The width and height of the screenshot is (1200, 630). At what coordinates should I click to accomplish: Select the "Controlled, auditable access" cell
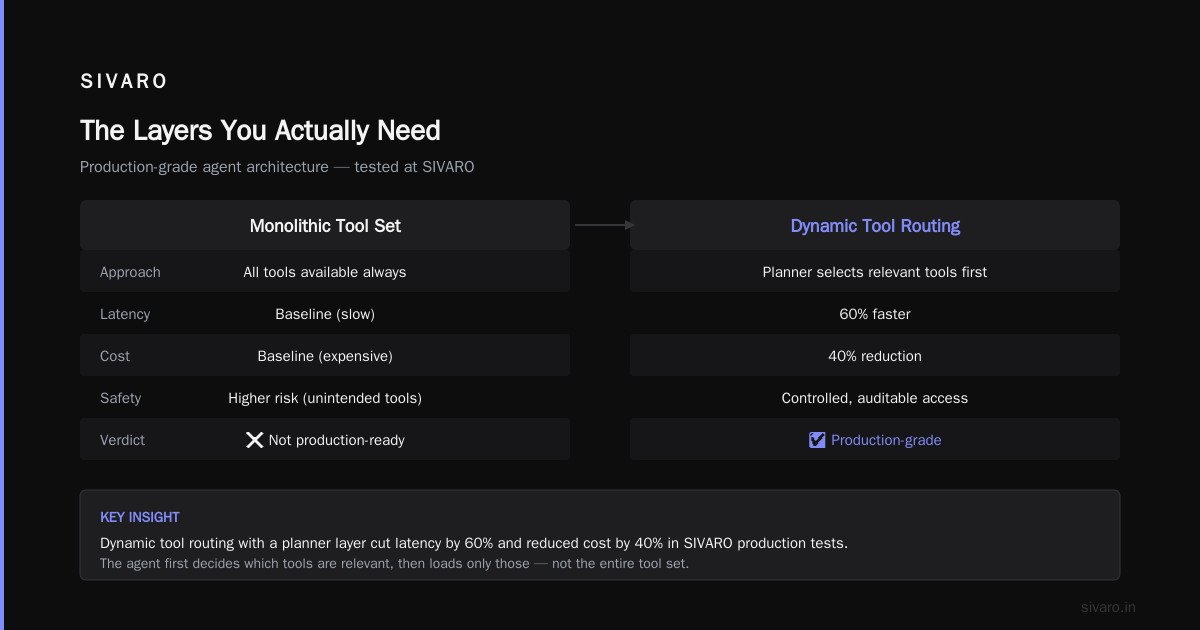coord(875,398)
